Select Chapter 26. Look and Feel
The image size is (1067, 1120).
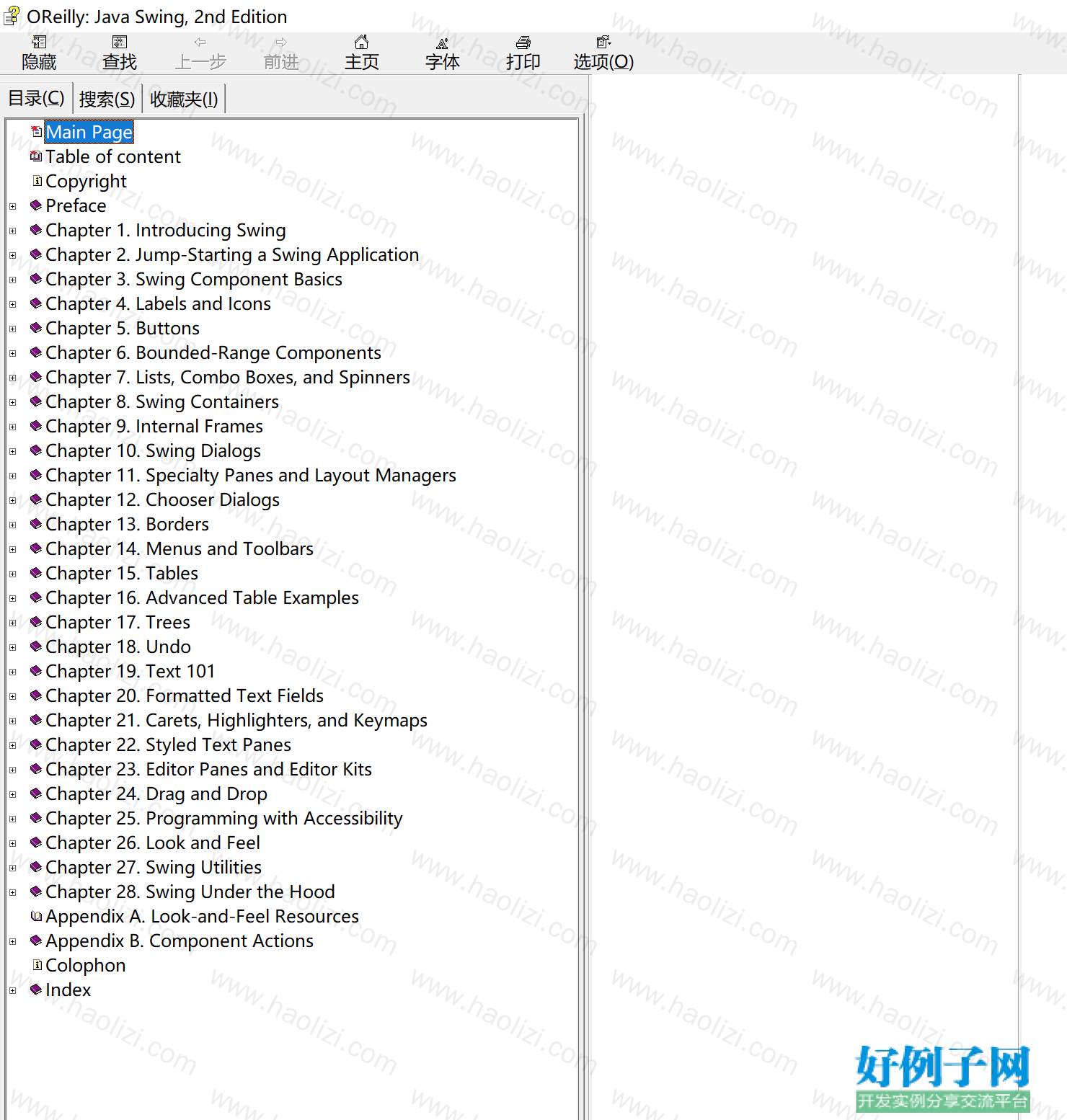pos(153,843)
